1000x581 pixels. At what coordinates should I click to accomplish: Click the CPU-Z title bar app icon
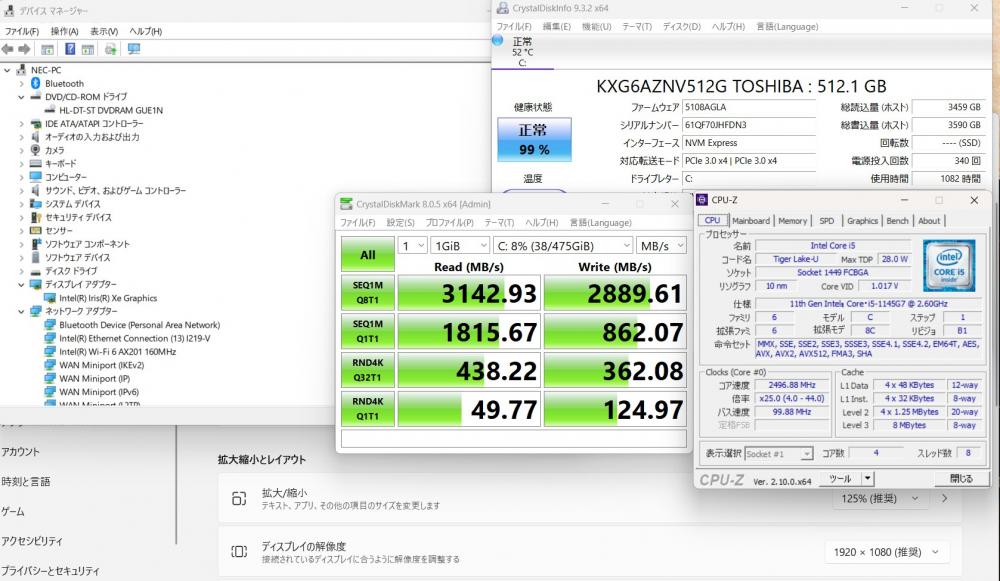[702, 200]
